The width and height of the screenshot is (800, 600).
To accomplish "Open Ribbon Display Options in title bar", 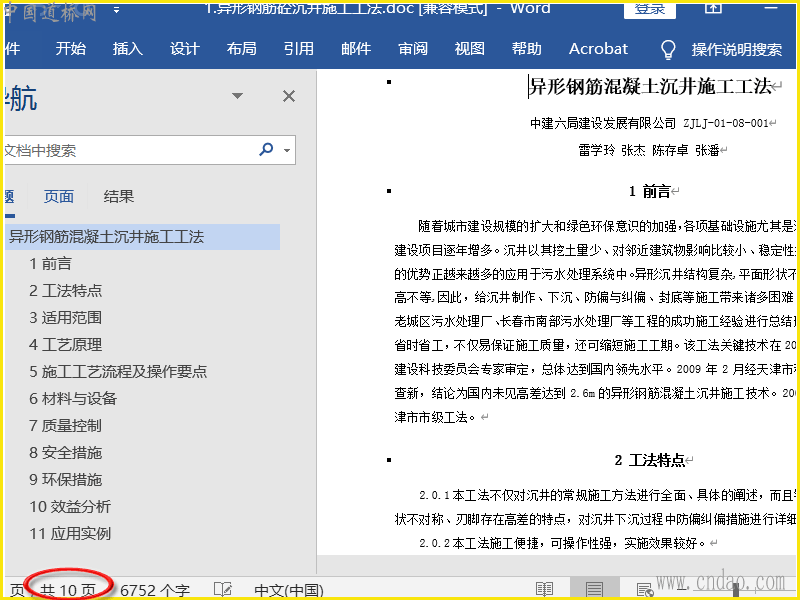I will (x=713, y=8).
